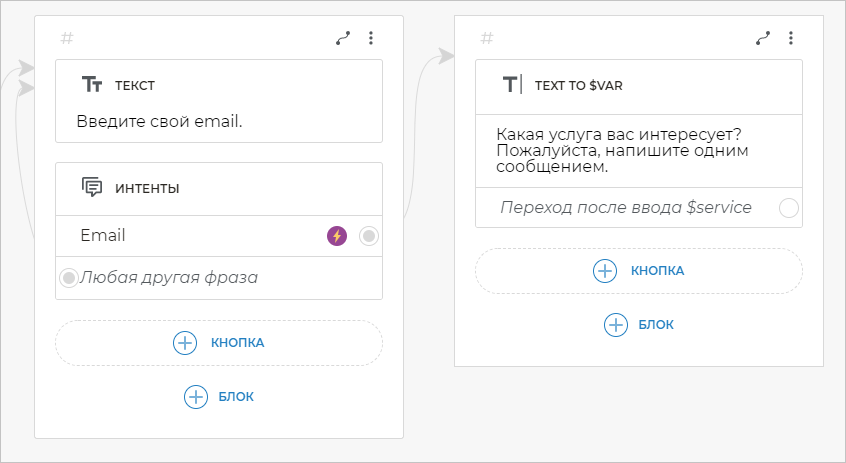
Task: Click the hash symbol on left card
Action: click(x=67, y=38)
